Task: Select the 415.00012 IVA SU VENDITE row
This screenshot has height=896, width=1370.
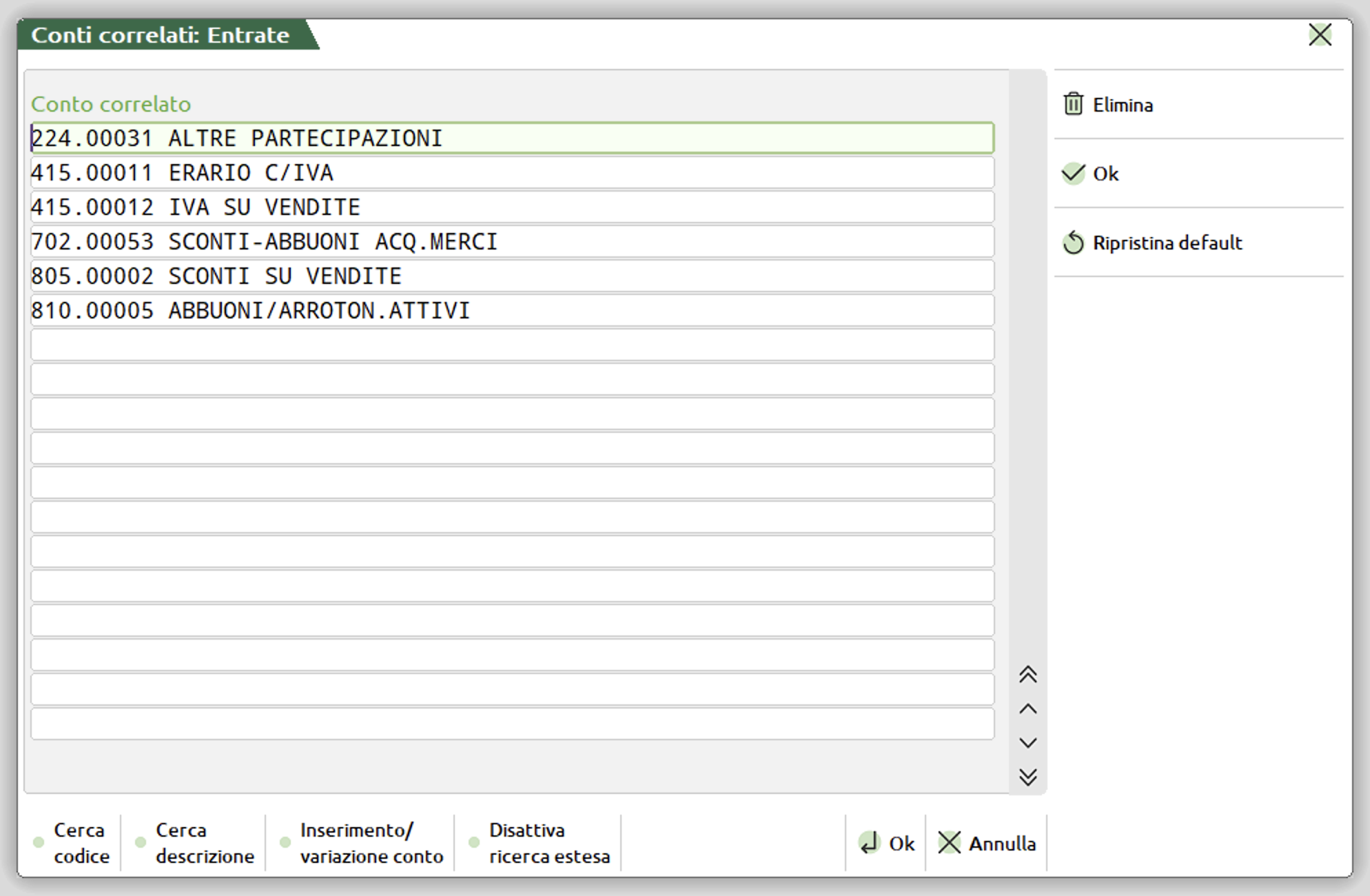Action: (511, 207)
